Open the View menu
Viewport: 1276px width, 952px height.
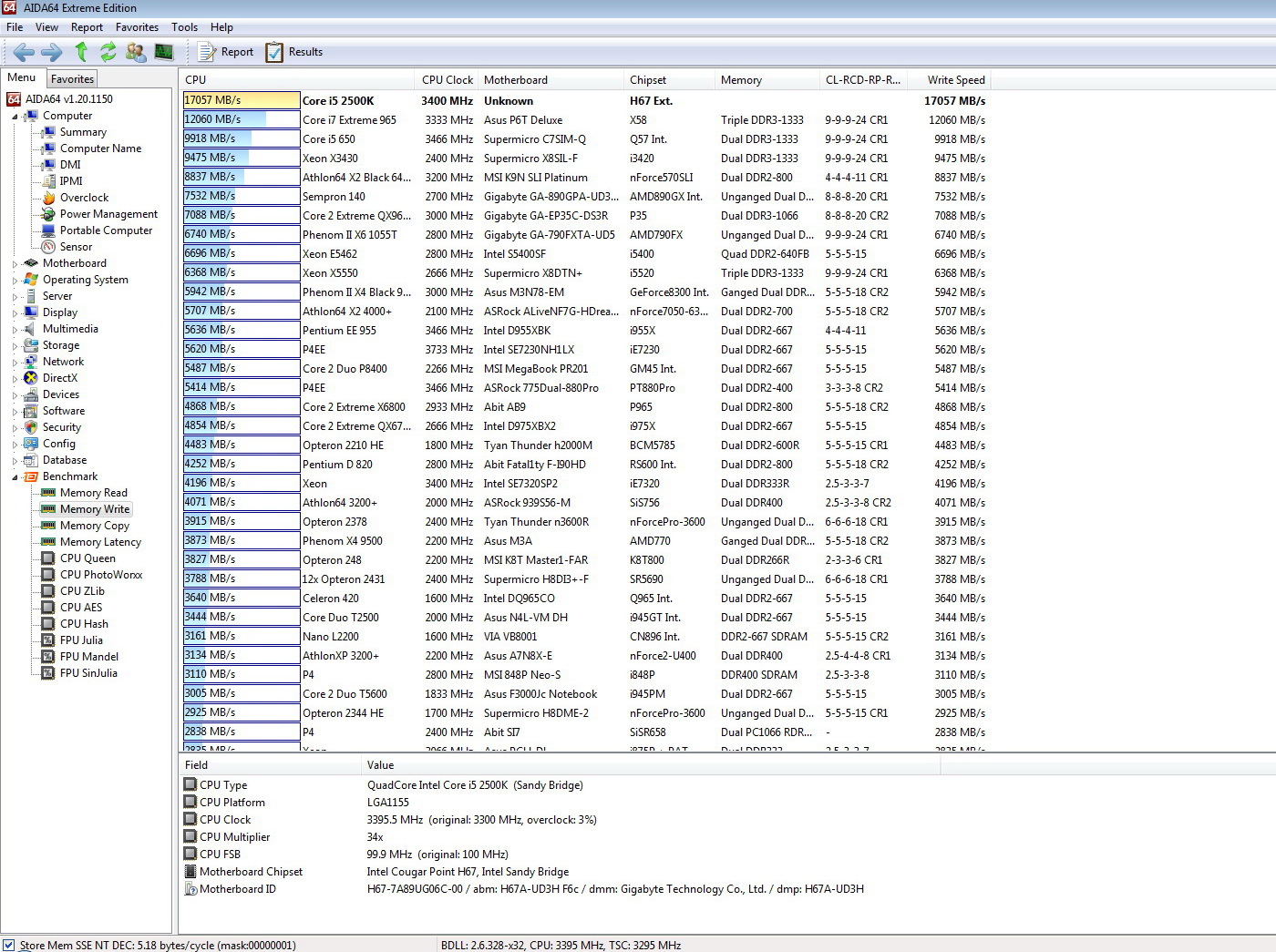(46, 27)
